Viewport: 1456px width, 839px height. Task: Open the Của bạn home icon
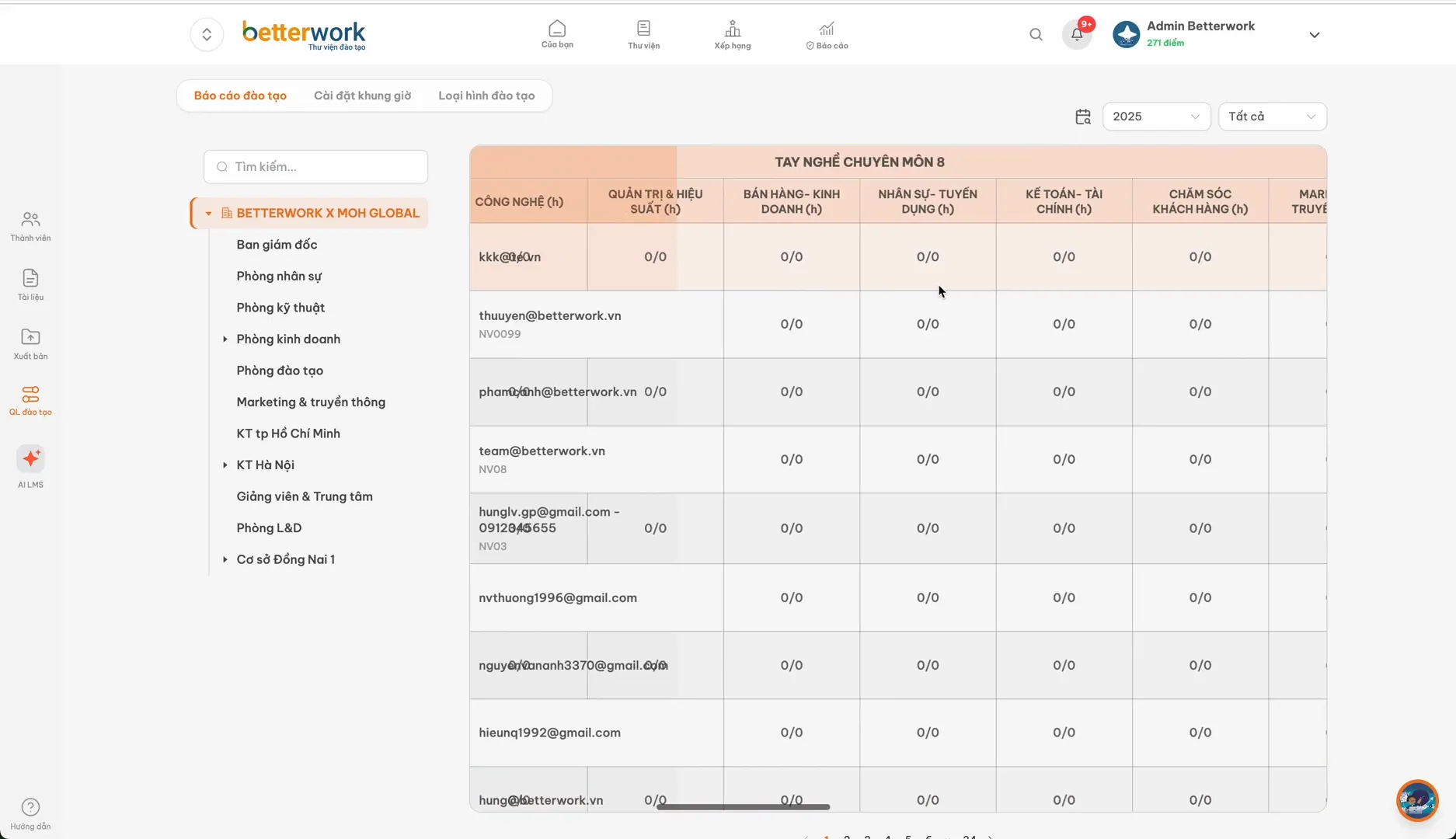tap(557, 34)
